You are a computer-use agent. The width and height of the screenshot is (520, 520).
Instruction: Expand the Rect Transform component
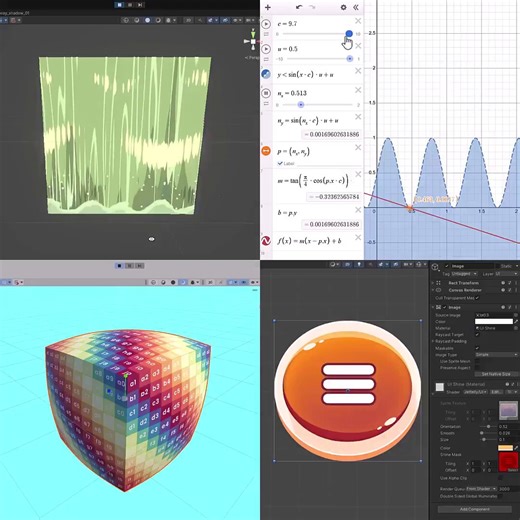tap(433, 283)
